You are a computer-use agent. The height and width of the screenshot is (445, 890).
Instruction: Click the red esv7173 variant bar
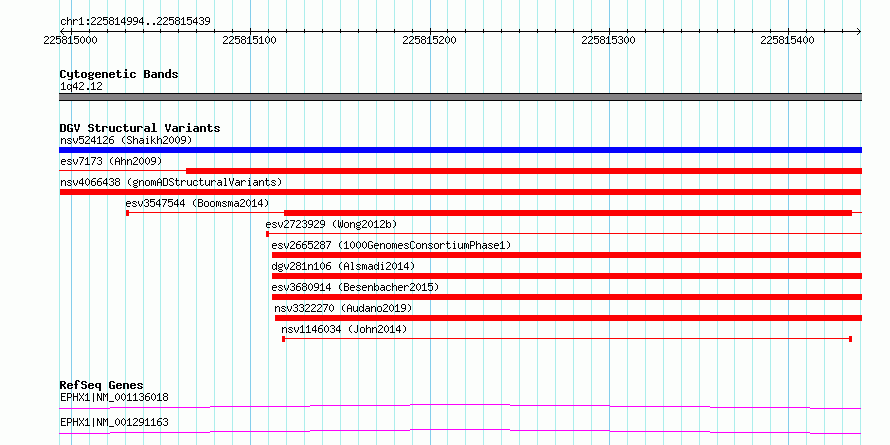click(524, 171)
